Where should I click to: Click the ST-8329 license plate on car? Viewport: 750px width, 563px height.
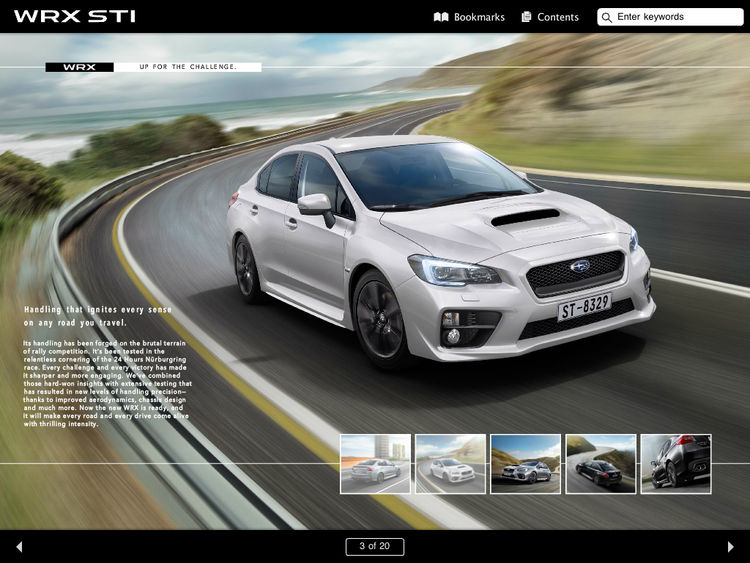coord(584,305)
